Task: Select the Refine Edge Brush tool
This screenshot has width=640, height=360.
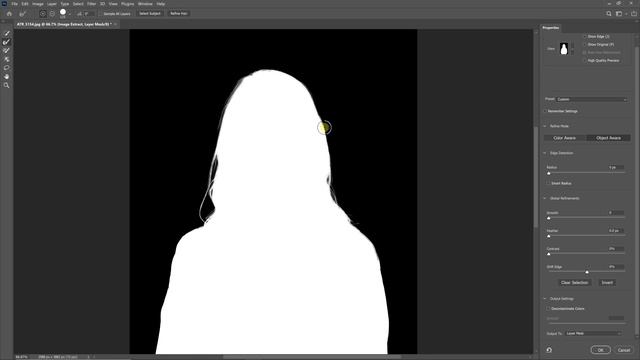Action: click(7, 42)
